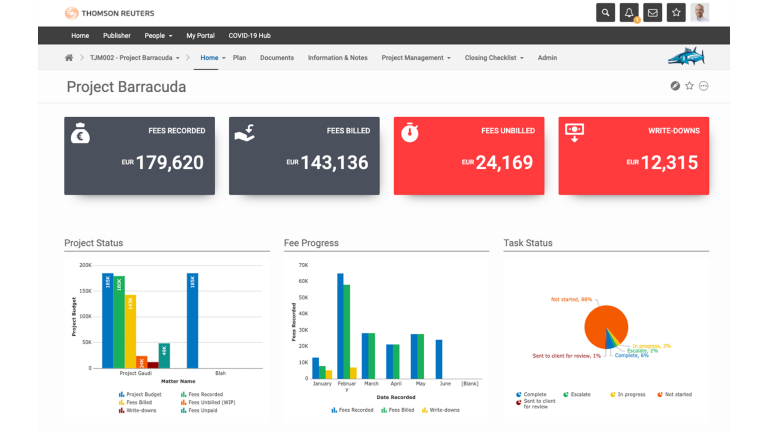This screenshot has width=768, height=432.
Task: Click the edit pencil icon beside title
Action: click(675, 86)
